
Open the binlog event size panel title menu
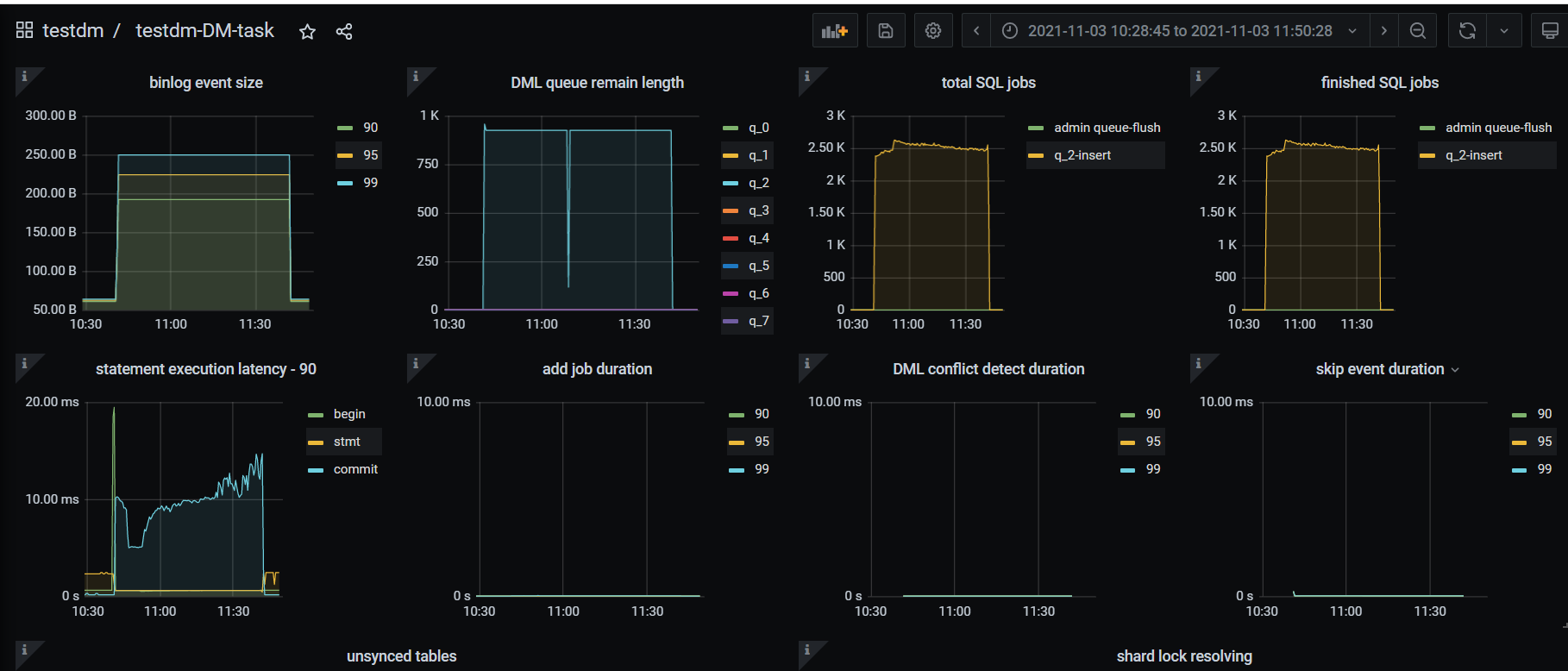pyautogui.click(x=205, y=83)
